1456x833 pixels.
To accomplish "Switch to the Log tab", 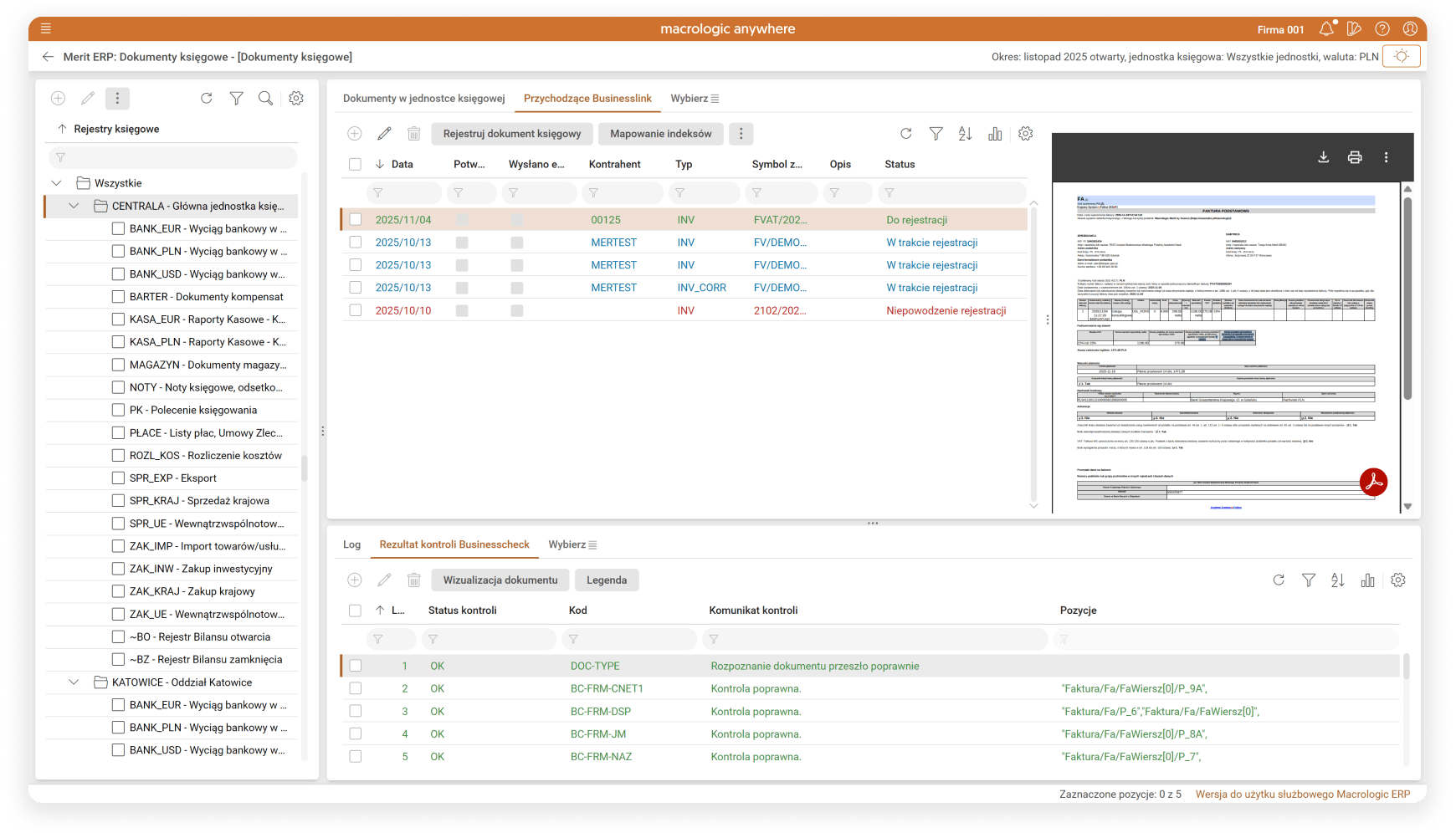I will [351, 544].
